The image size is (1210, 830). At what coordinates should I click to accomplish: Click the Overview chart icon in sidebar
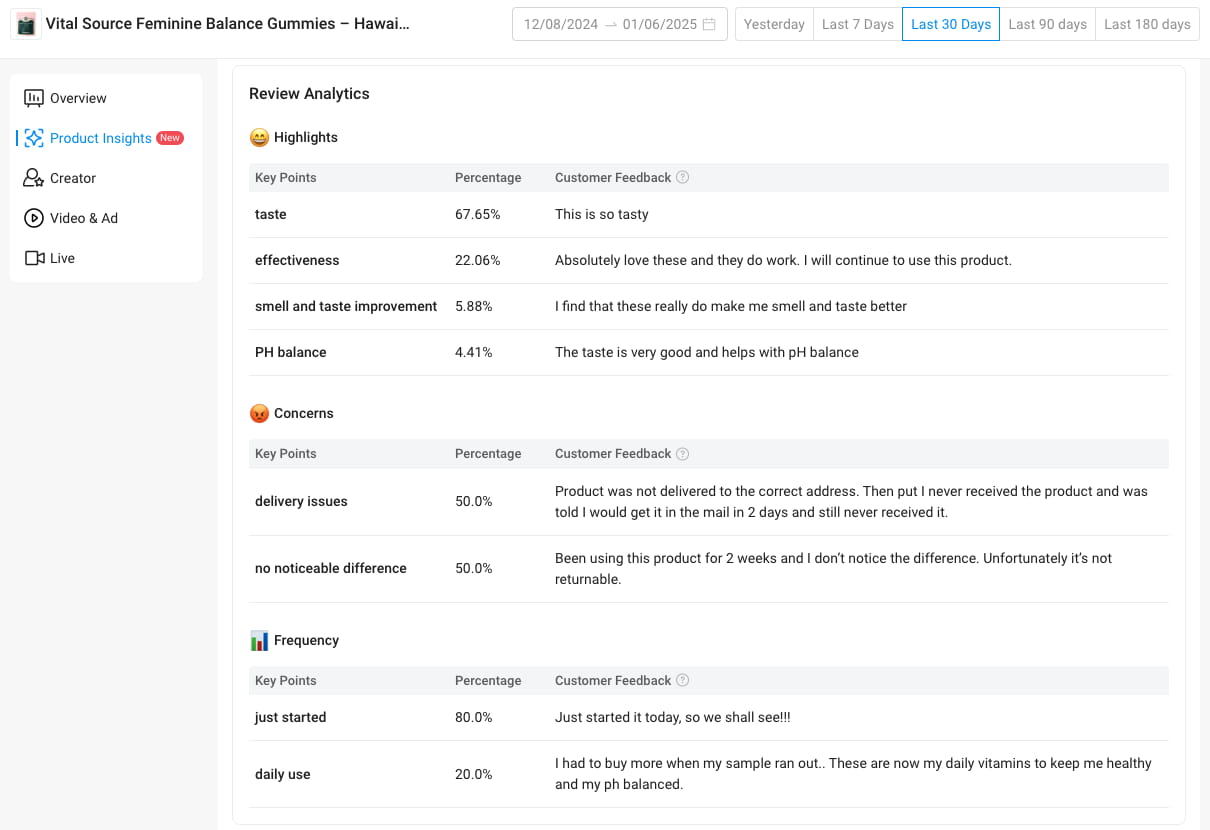34,98
